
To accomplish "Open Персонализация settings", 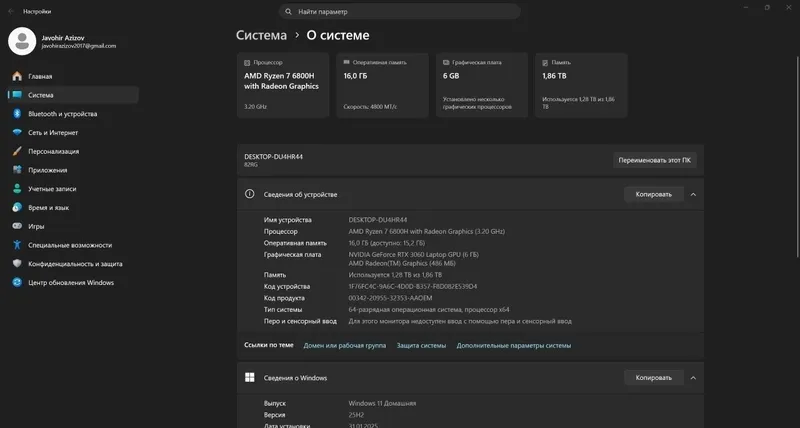I will pos(73,151).
